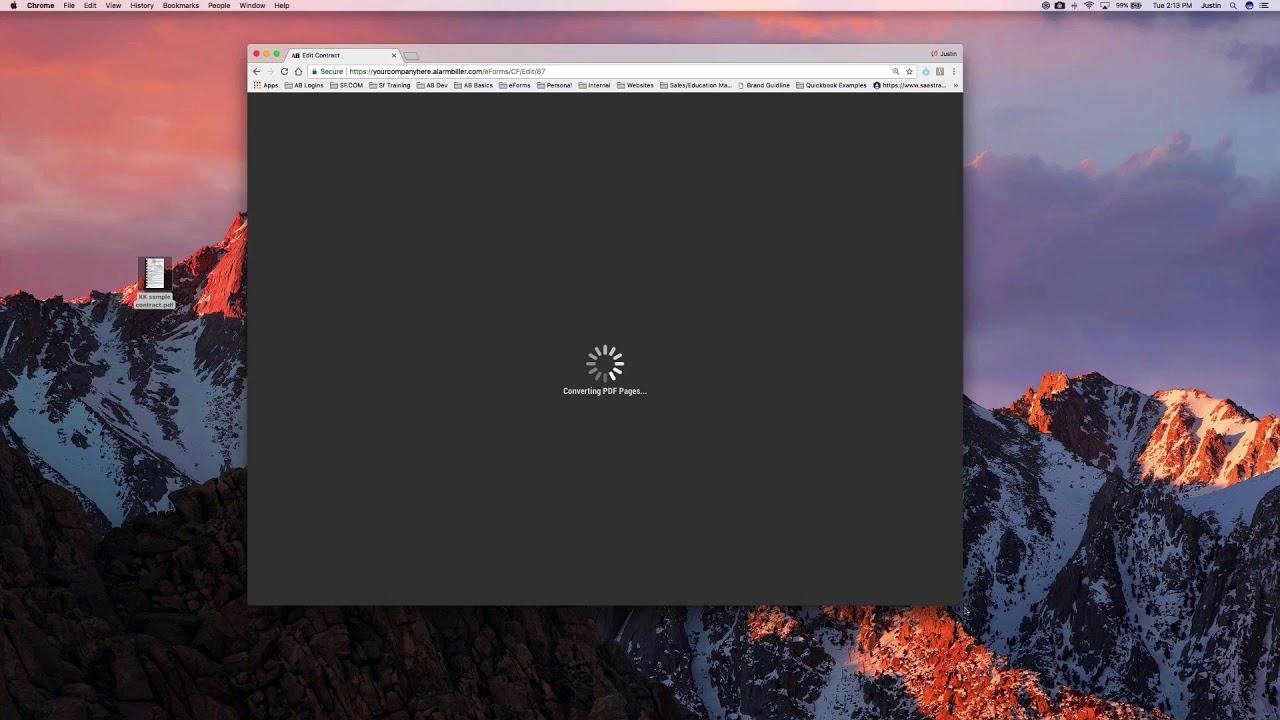Close the Edit Contract tab
1280x720 pixels.
click(x=394, y=55)
